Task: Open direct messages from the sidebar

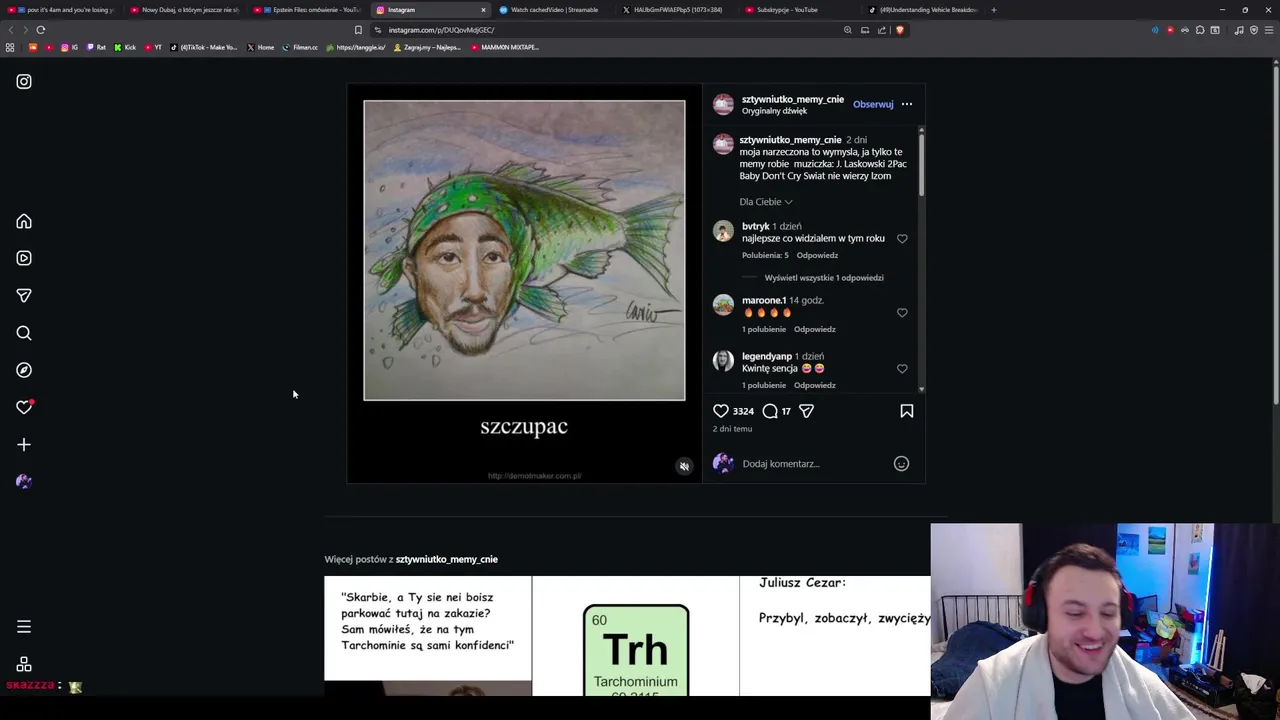Action: coord(24,295)
